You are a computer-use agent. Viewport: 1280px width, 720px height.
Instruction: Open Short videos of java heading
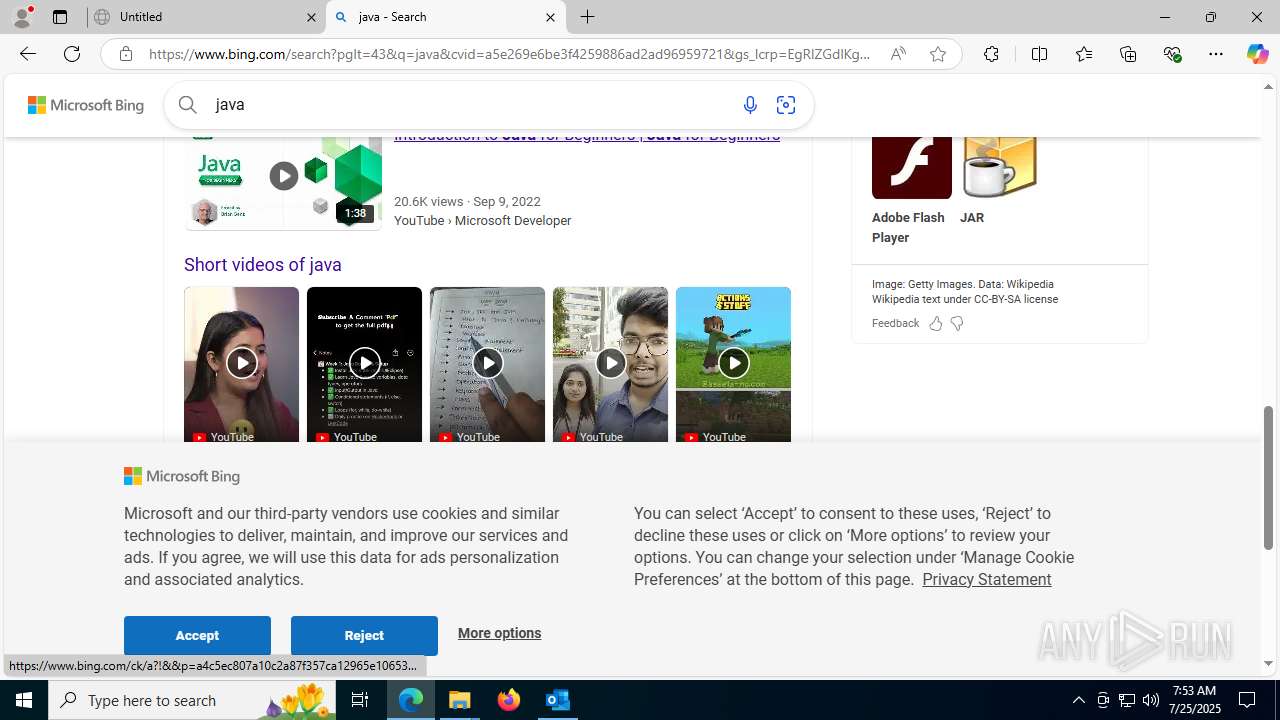(x=263, y=265)
